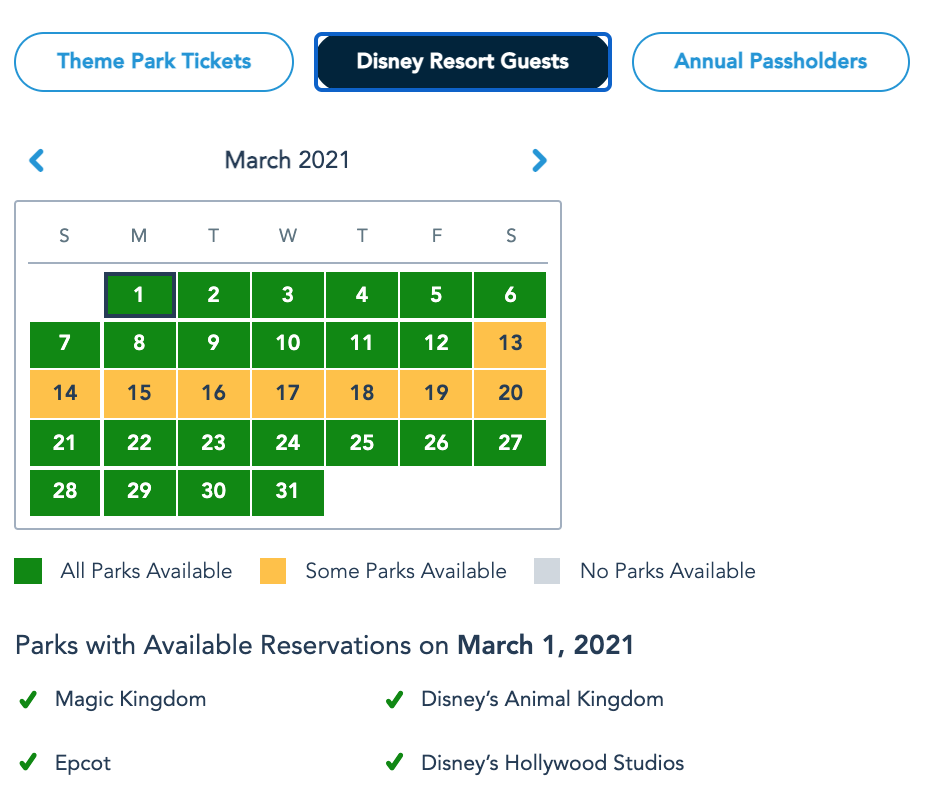Click the green checkmark beside Epcot
This screenshot has height=802, width=946.
click(28, 764)
